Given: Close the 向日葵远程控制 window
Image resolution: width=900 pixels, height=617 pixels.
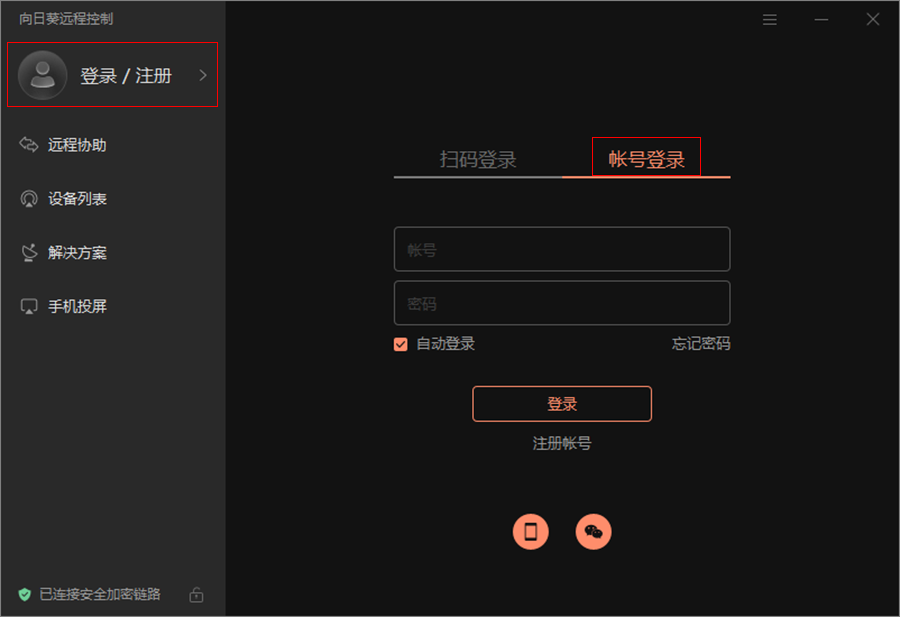Looking at the screenshot, I should (x=873, y=20).
